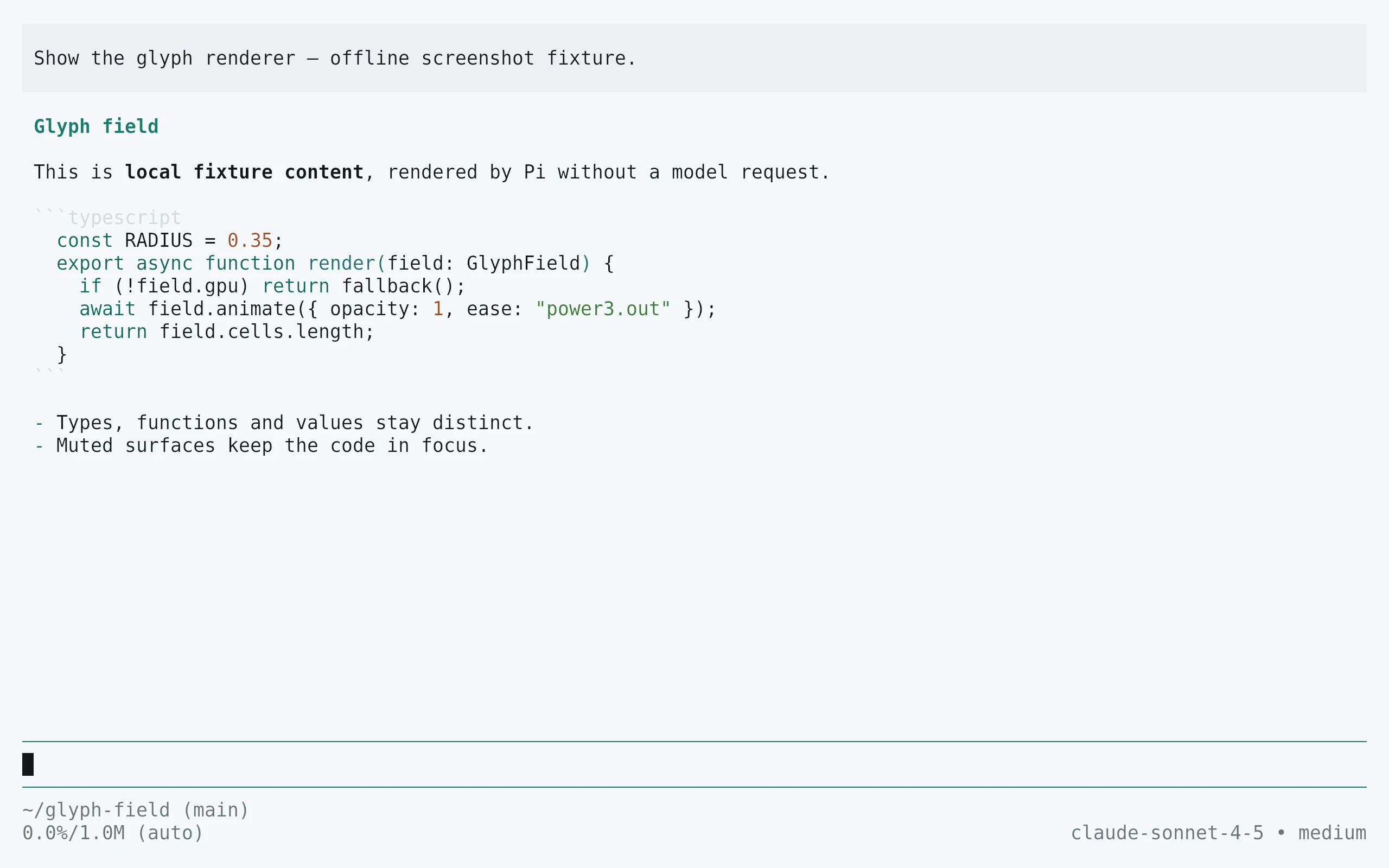This screenshot has height=868, width=1389.
Task: Click the 'claude-sonnet-4-5' model name
Action: (x=1168, y=833)
